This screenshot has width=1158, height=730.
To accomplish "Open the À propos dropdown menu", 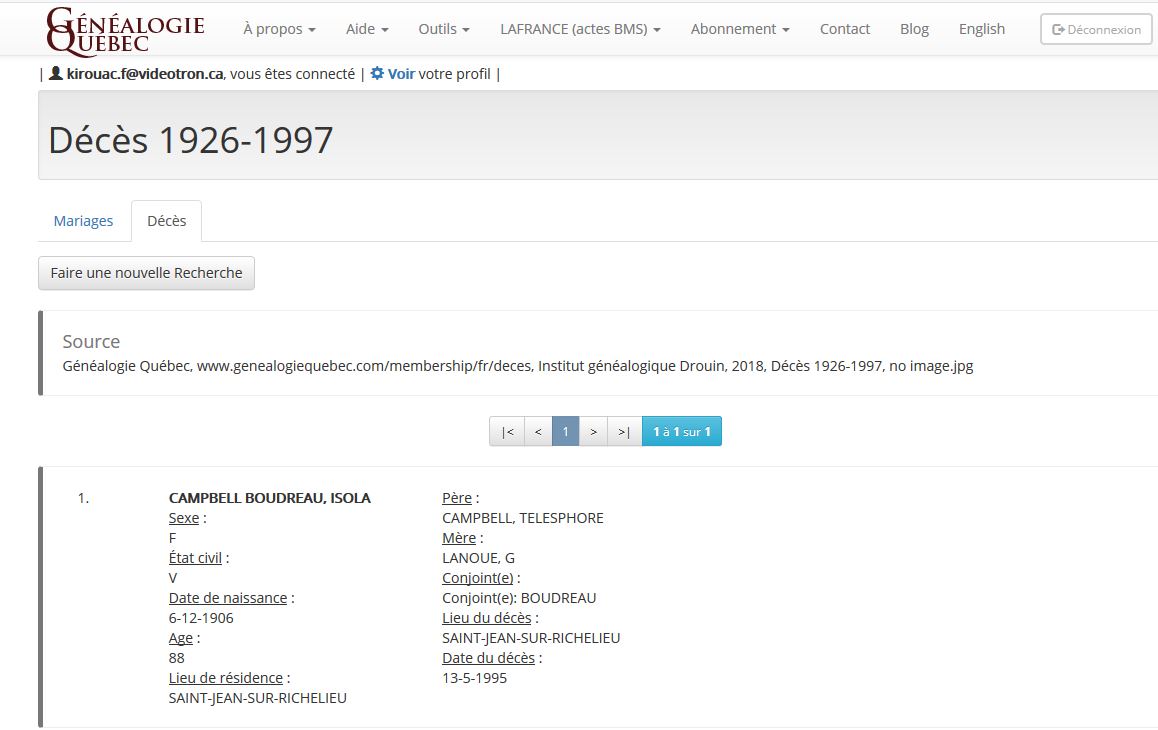I will coord(279,29).
